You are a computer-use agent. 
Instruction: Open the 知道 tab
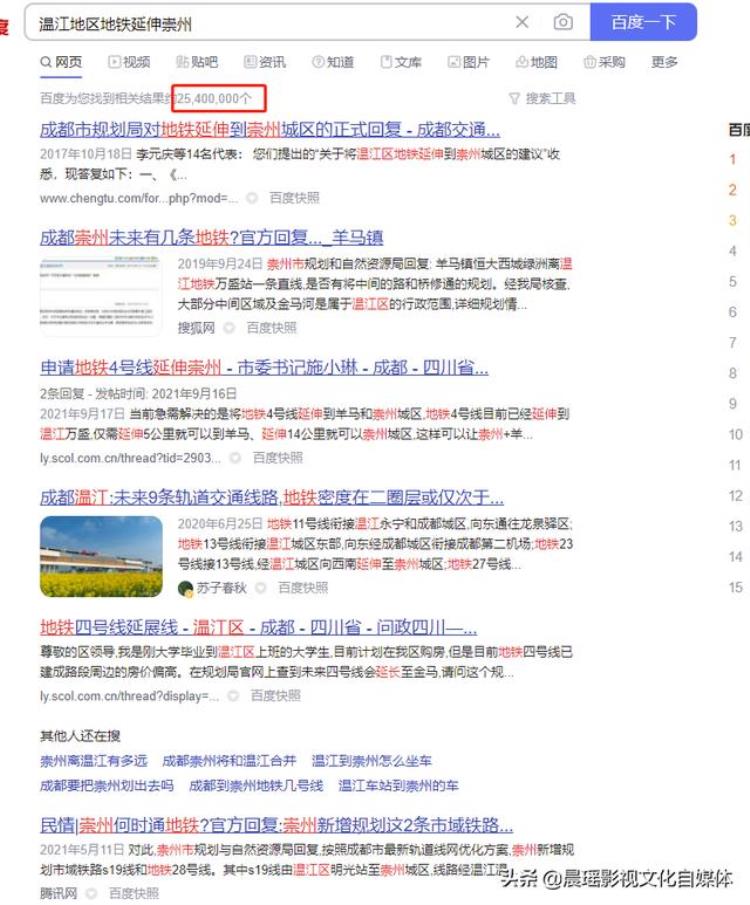click(x=333, y=62)
